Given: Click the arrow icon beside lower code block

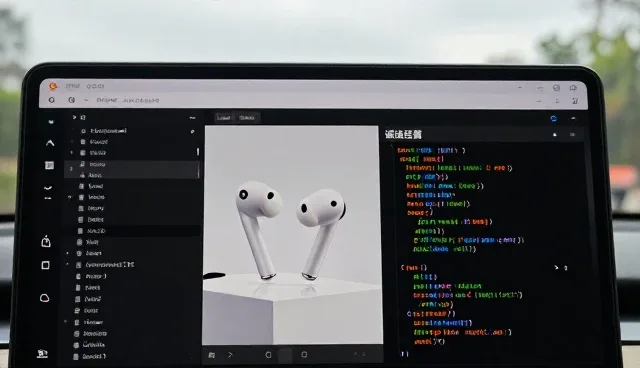Looking at the screenshot, I should point(556,268).
